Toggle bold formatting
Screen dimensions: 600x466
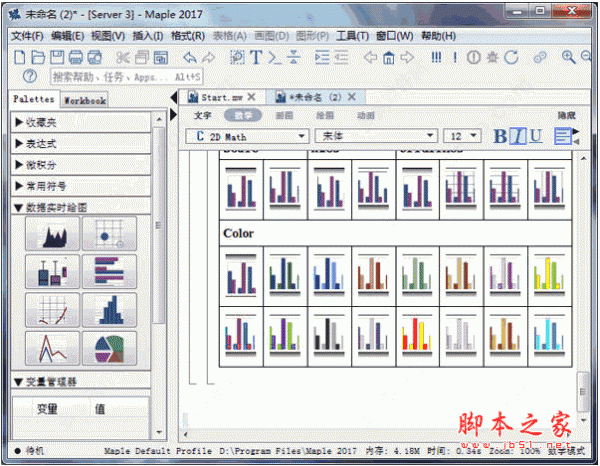tap(500, 136)
